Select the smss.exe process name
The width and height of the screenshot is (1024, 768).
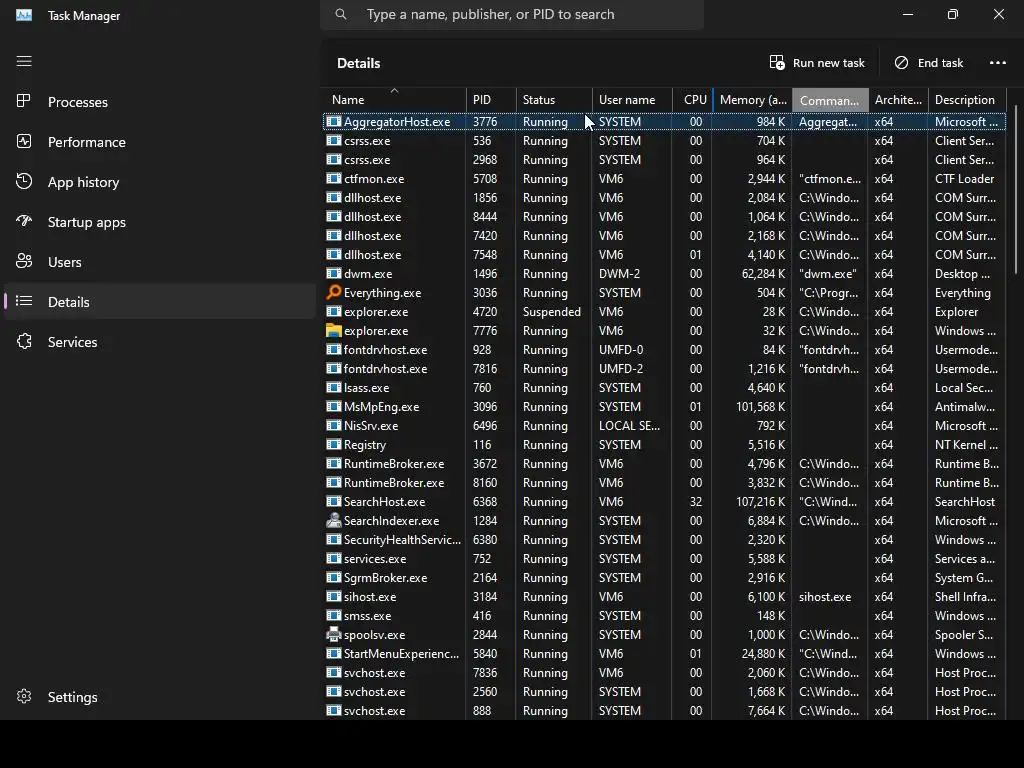coord(368,615)
